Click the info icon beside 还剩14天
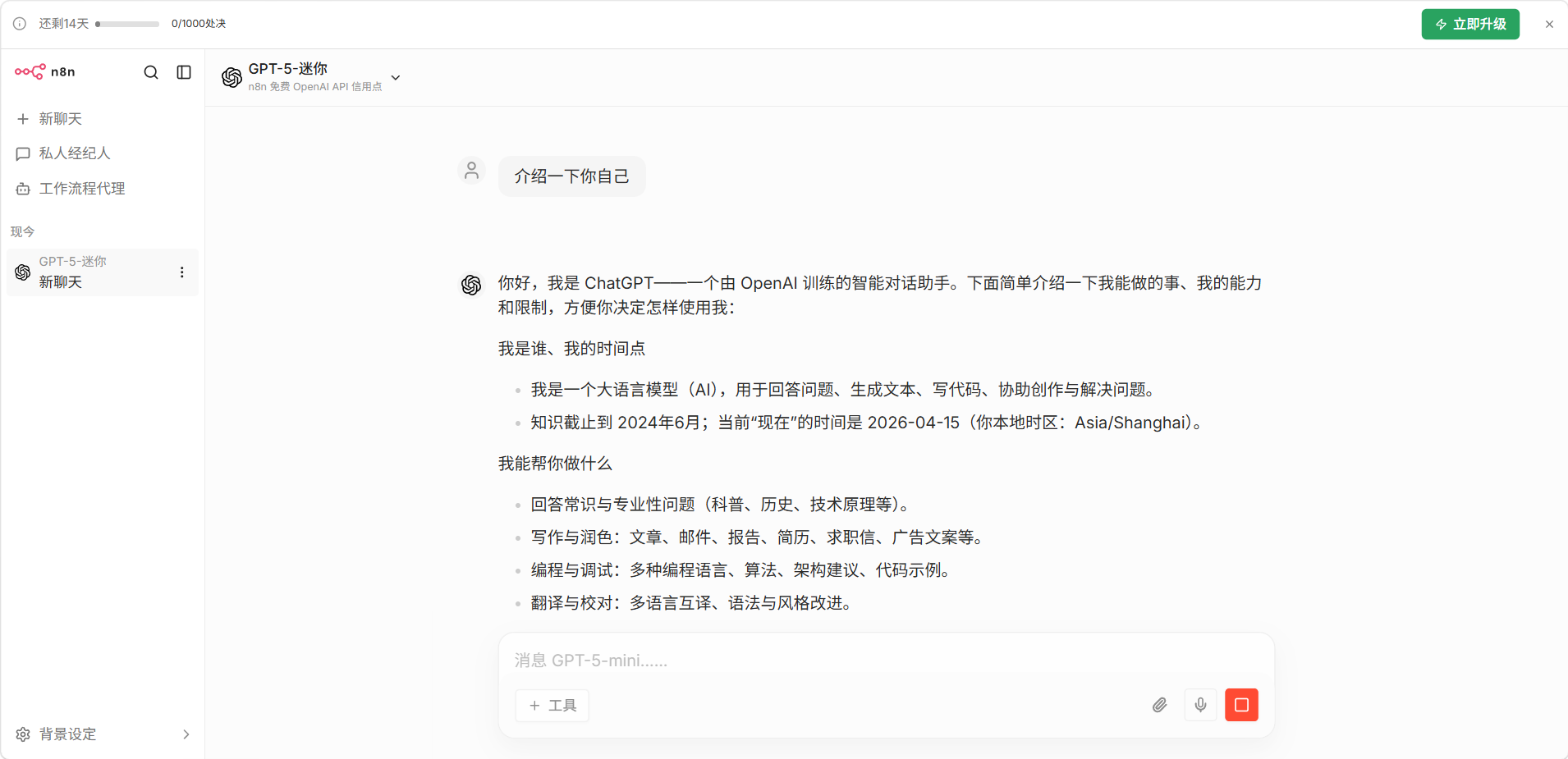The height and width of the screenshot is (759, 1568). pos(20,24)
